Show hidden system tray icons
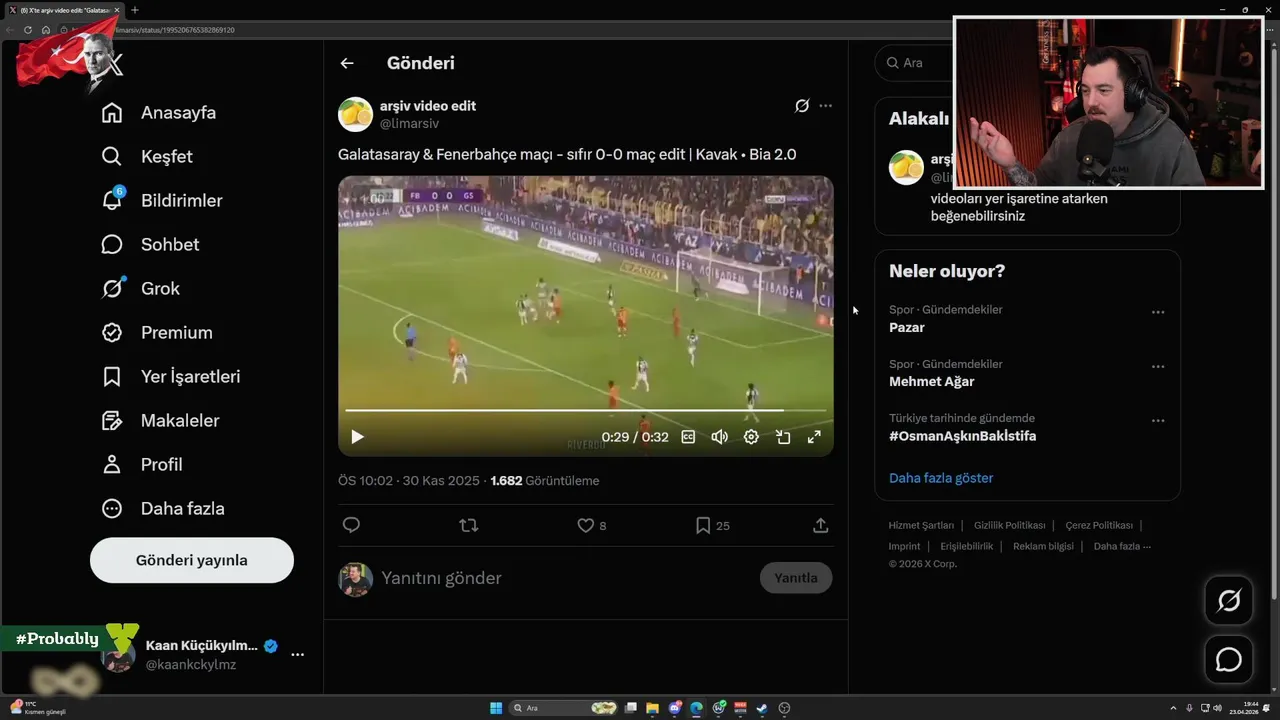Image resolution: width=1280 pixels, height=720 pixels. click(1173, 708)
